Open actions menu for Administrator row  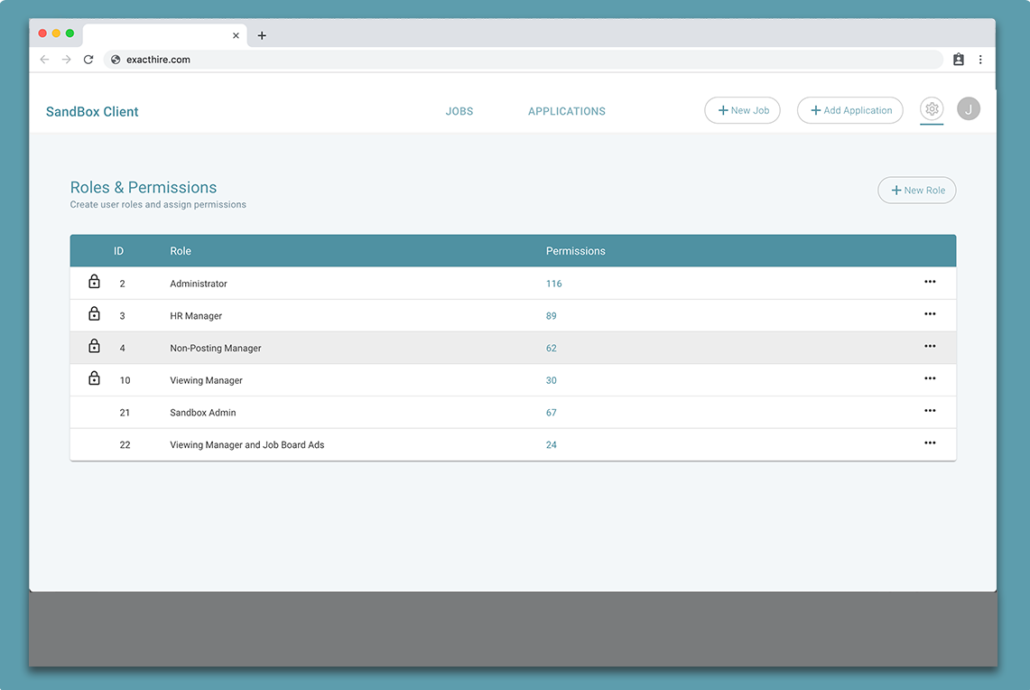(930, 283)
